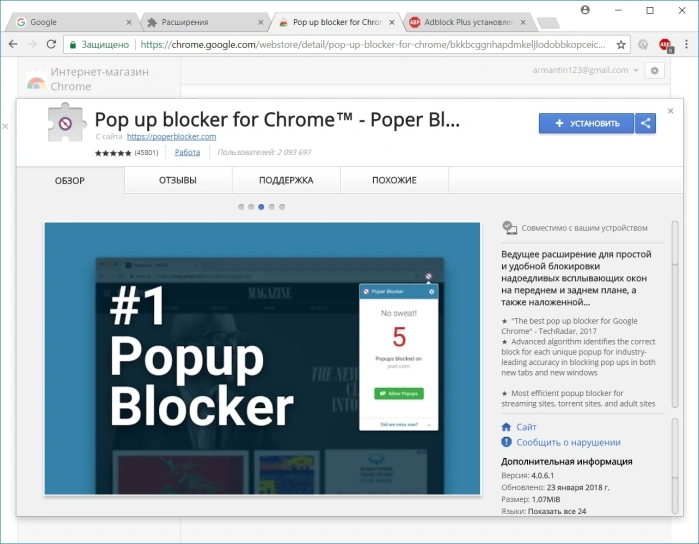Viewport: 699px width, 544px height.
Task: Click the #1 Popup Blocker screenshot
Action: (263, 359)
